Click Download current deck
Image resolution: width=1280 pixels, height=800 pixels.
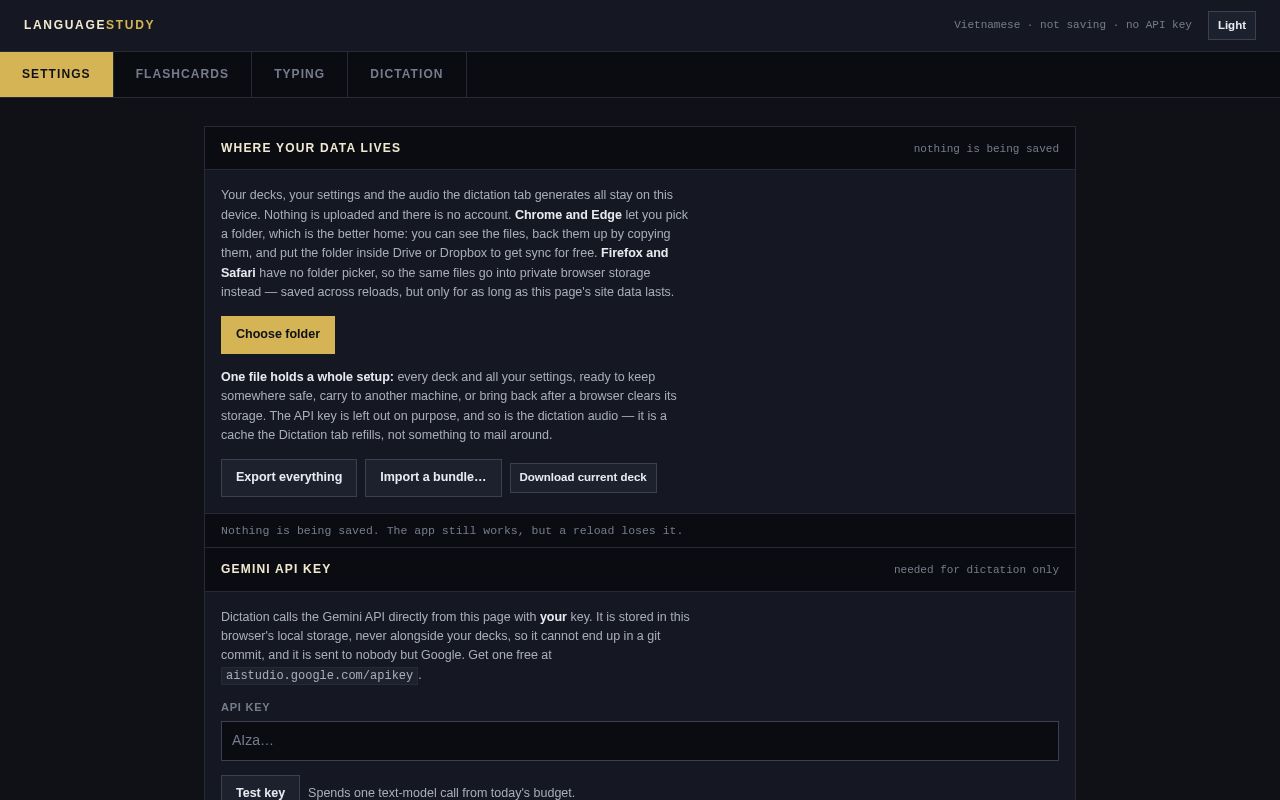(x=583, y=478)
